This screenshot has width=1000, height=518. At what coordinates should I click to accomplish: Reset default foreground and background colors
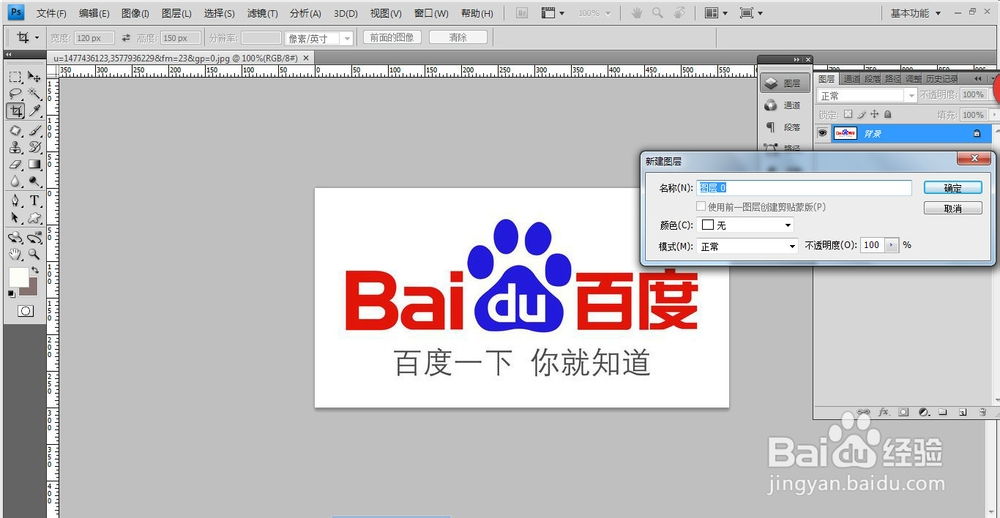coord(11,293)
